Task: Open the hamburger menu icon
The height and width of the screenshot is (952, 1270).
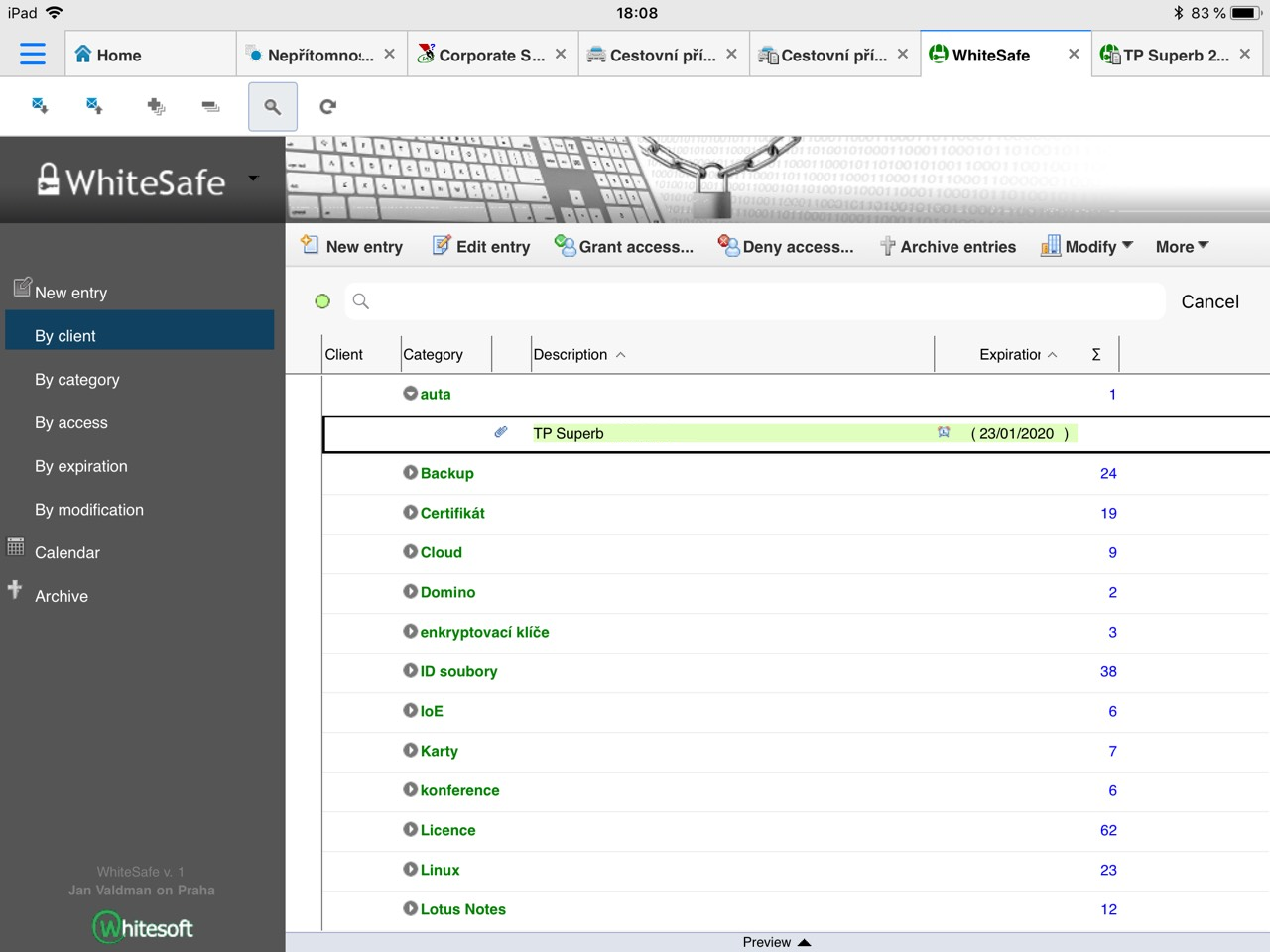Action: click(33, 54)
